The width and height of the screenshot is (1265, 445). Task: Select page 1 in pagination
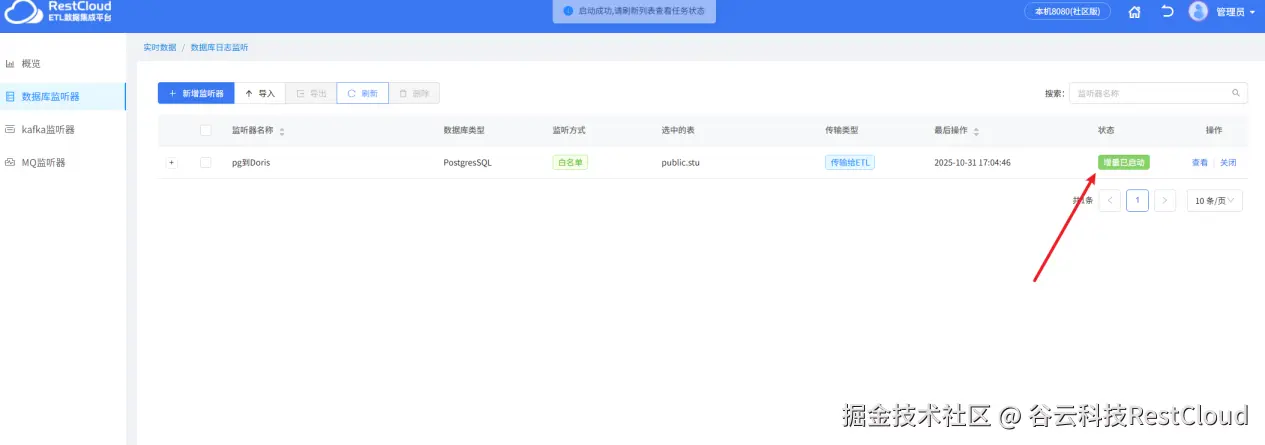[1137, 201]
